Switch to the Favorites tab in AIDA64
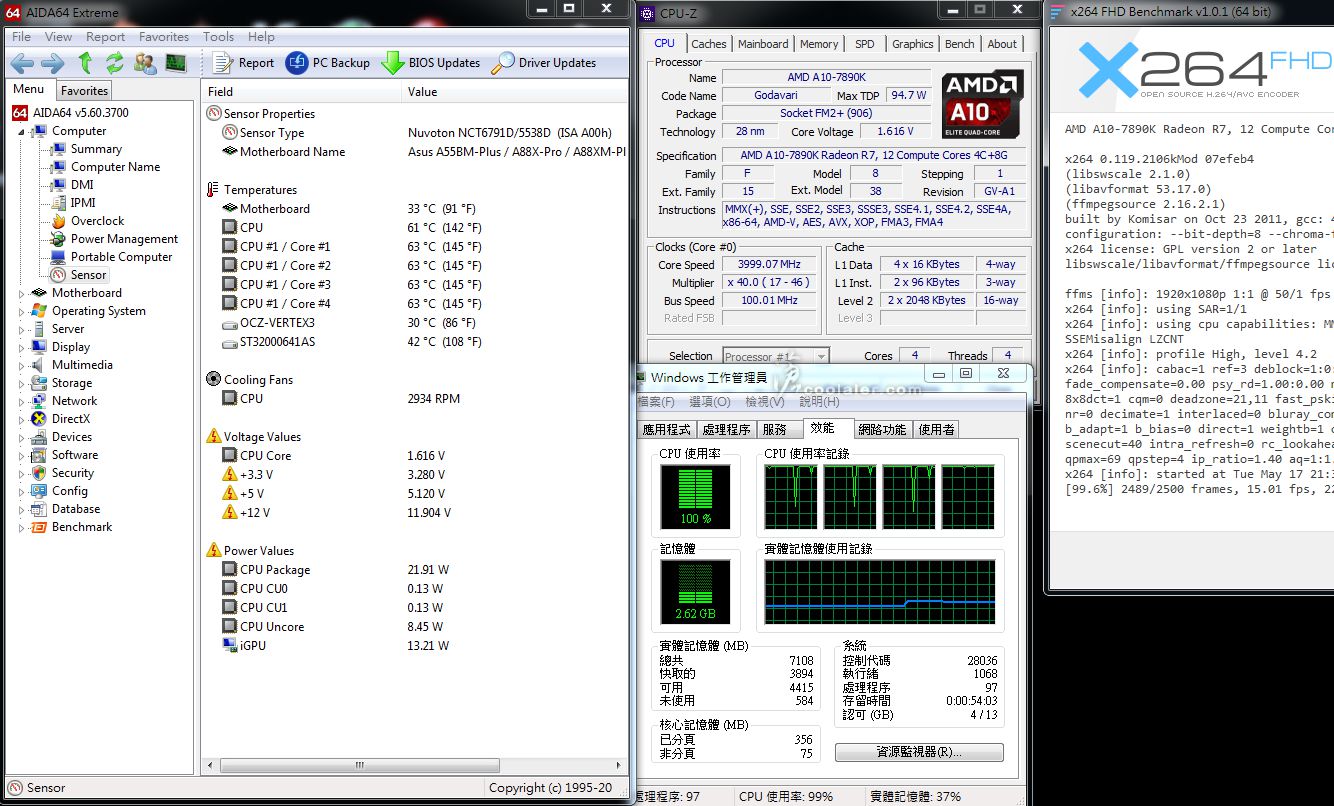The height and width of the screenshot is (806, 1334). pos(84,90)
